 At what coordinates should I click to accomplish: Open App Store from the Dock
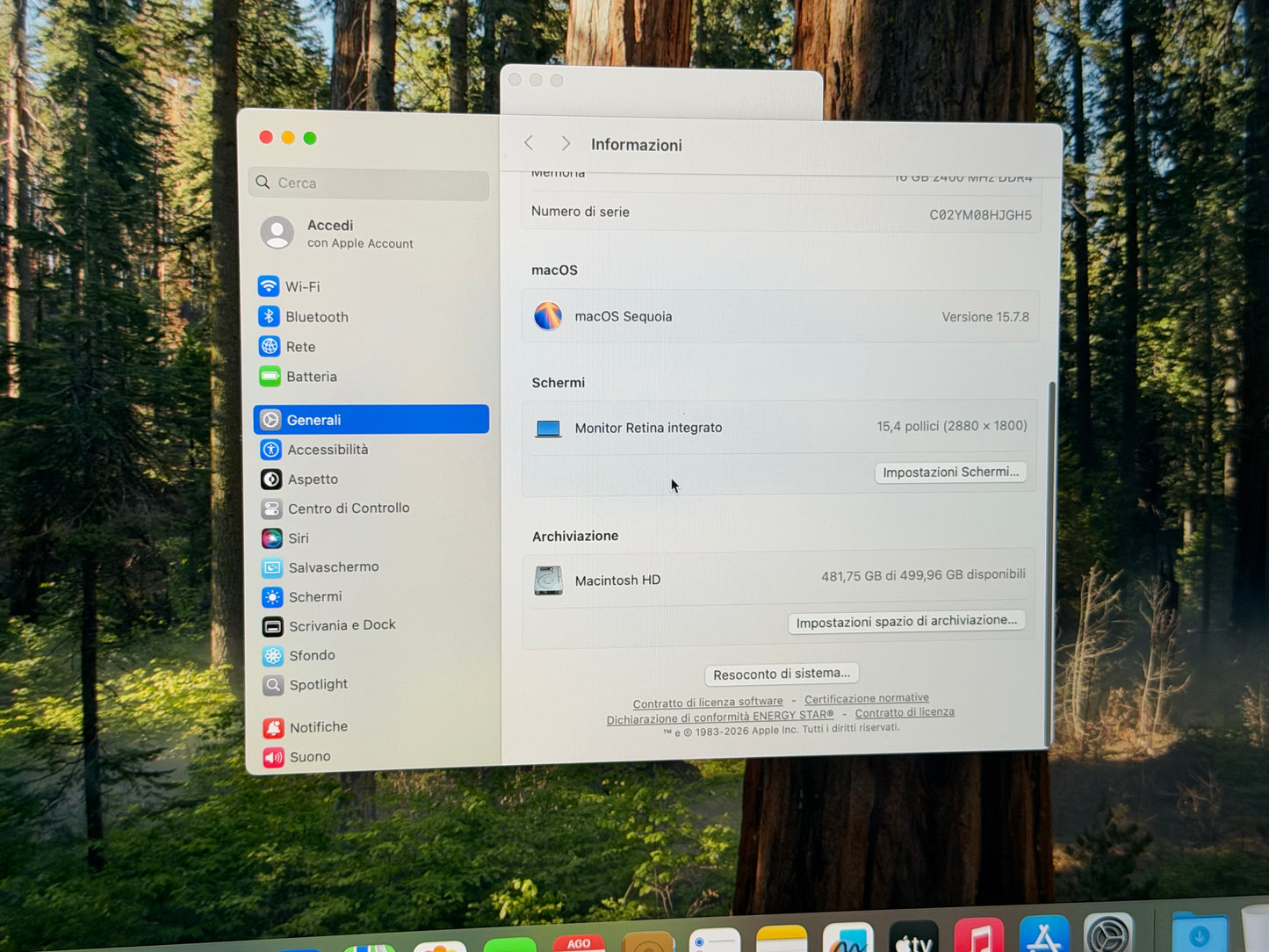(1044, 934)
